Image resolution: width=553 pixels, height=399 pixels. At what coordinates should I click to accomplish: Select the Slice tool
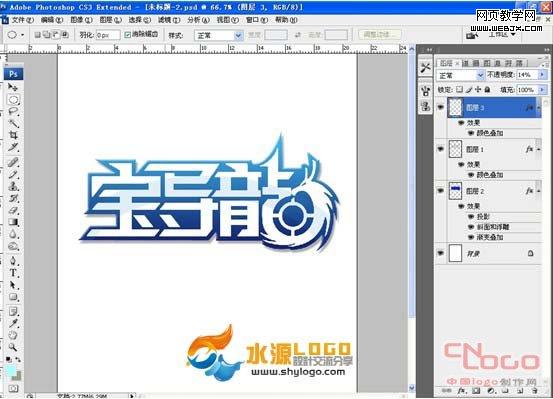[x=13, y=147]
